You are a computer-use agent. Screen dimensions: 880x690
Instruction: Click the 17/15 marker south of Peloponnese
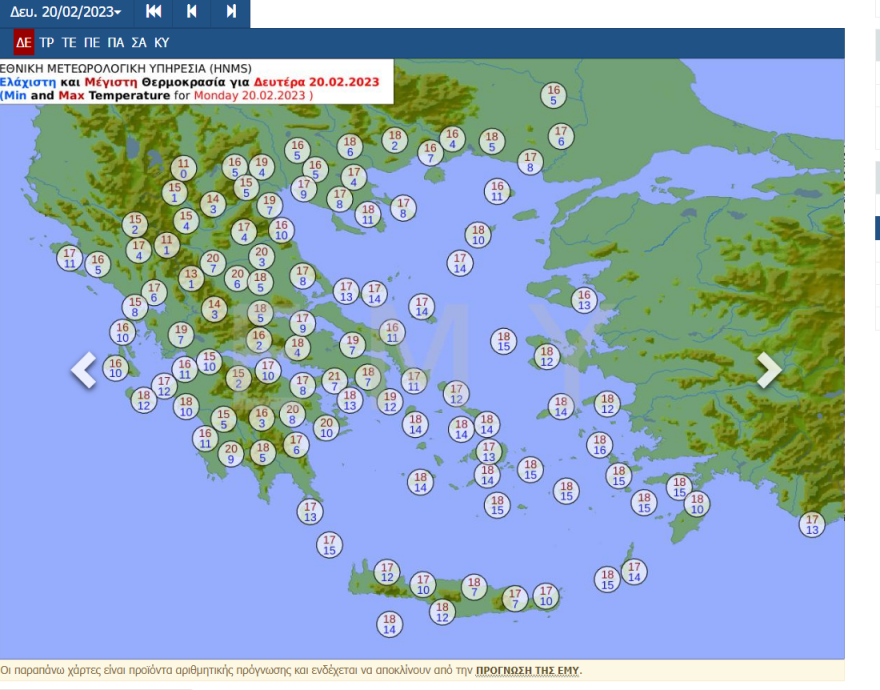(329, 545)
